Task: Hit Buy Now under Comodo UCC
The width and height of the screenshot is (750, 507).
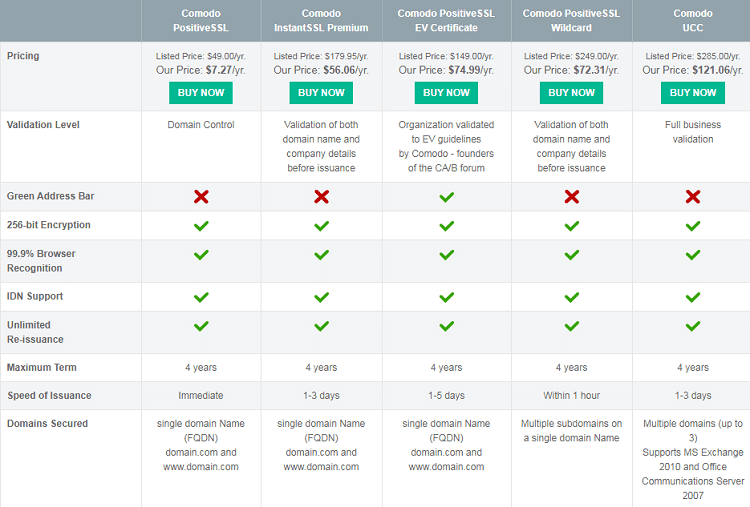Action: tap(692, 93)
